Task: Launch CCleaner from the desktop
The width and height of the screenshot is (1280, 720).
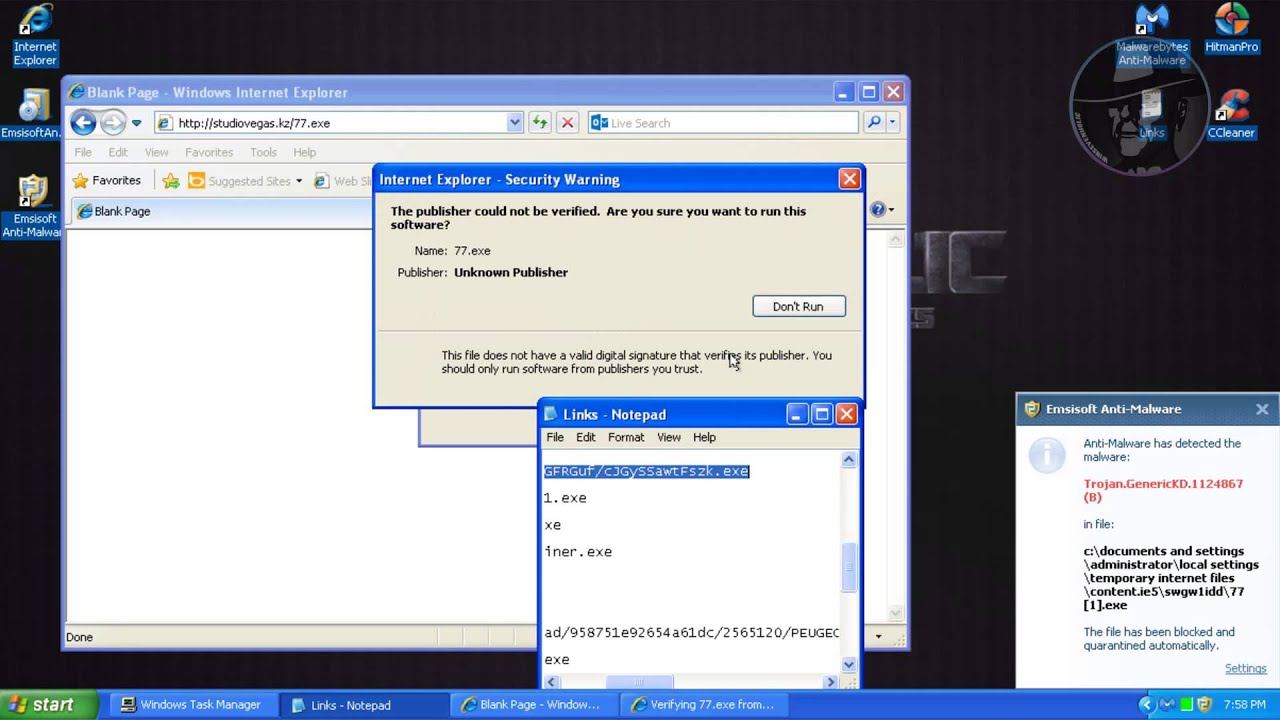Action: click(x=1231, y=114)
